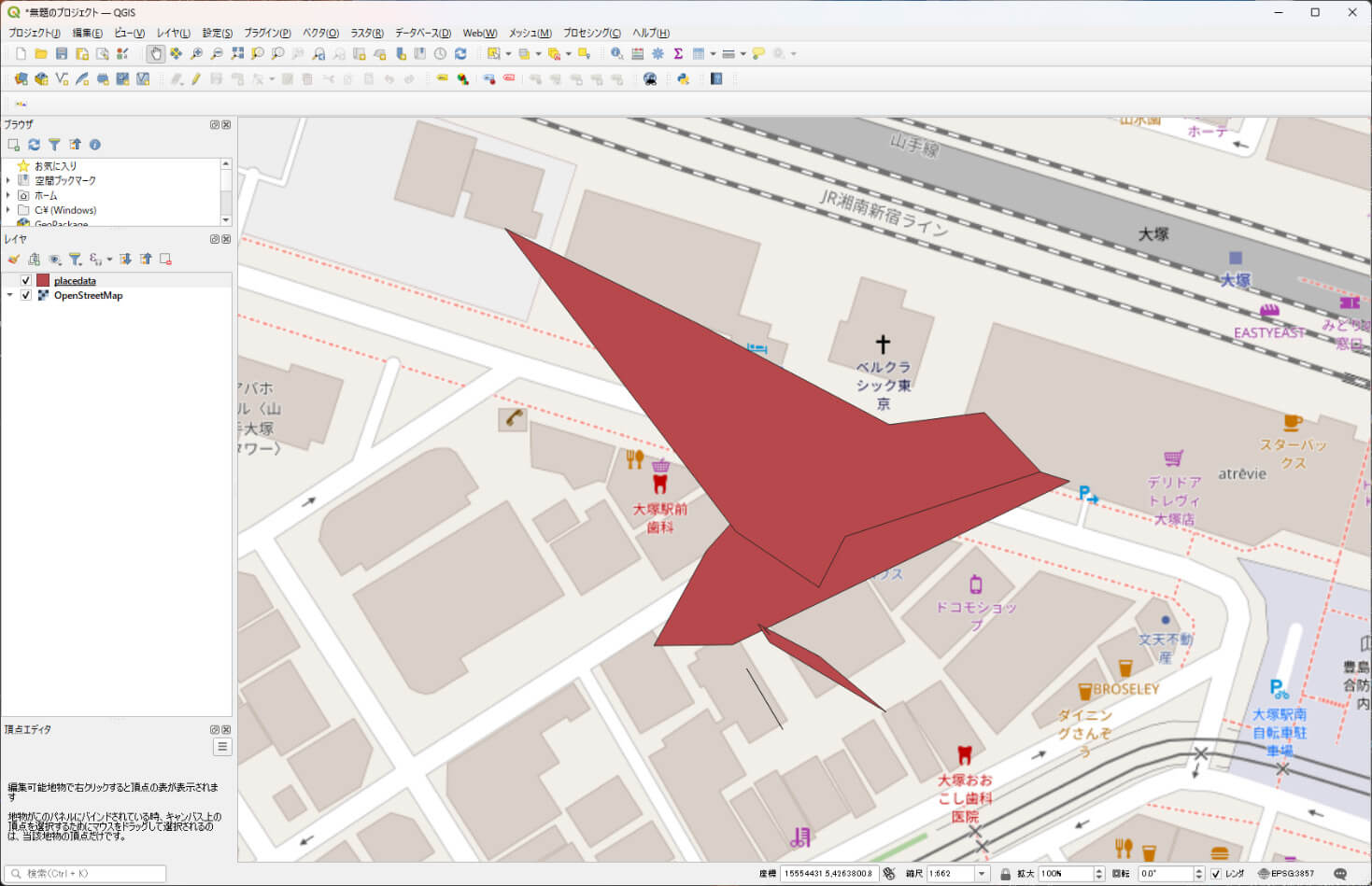Open the ヘルプ(H) menu

pyautogui.click(x=651, y=33)
